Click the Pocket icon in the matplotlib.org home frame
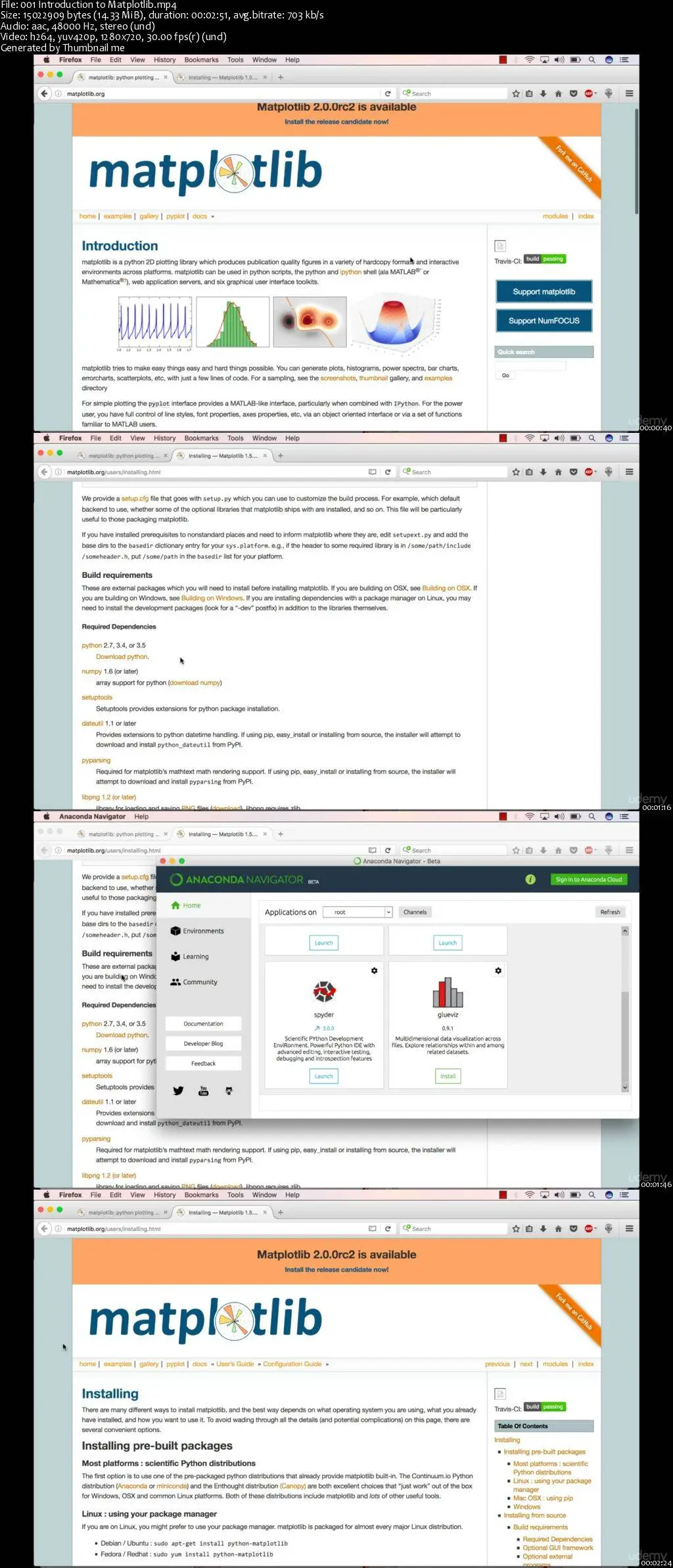Screen dimensions: 673x1568 (x=573, y=93)
